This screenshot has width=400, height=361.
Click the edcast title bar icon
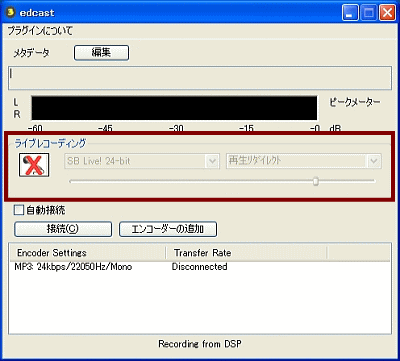tap(11, 13)
